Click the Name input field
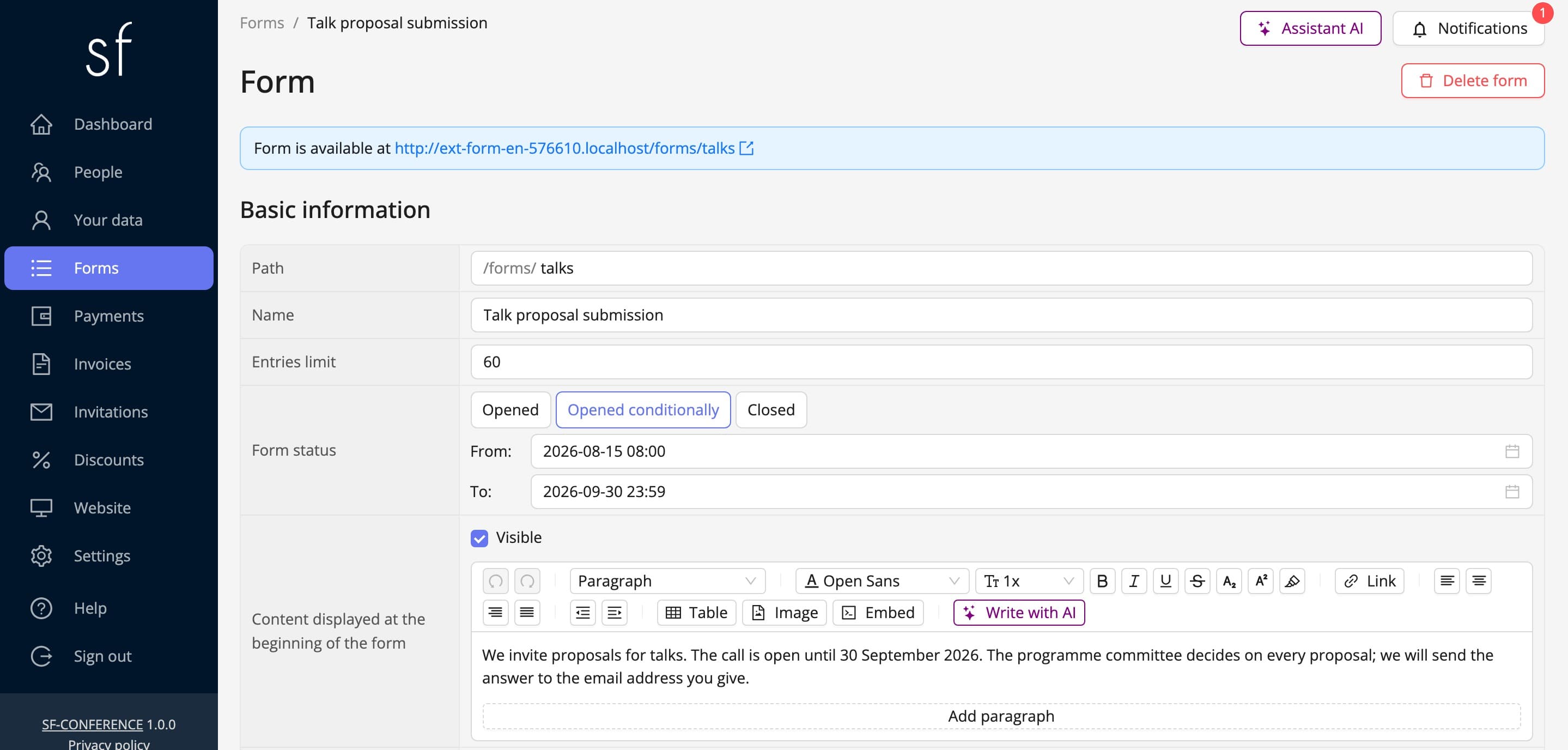Image resolution: width=1568 pixels, height=750 pixels. [x=1001, y=314]
